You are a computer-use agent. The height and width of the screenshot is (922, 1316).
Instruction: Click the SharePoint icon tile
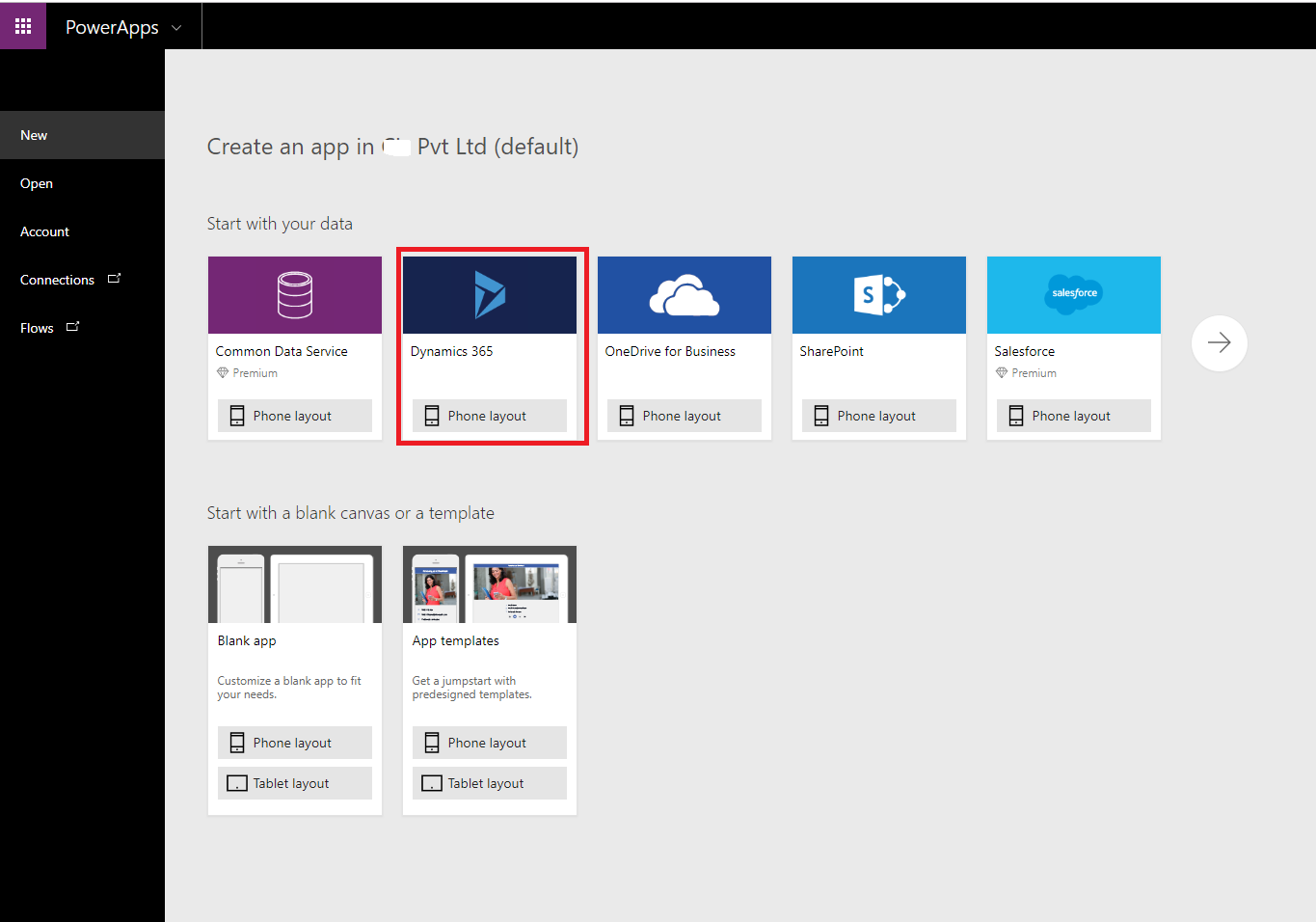click(878, 293)
